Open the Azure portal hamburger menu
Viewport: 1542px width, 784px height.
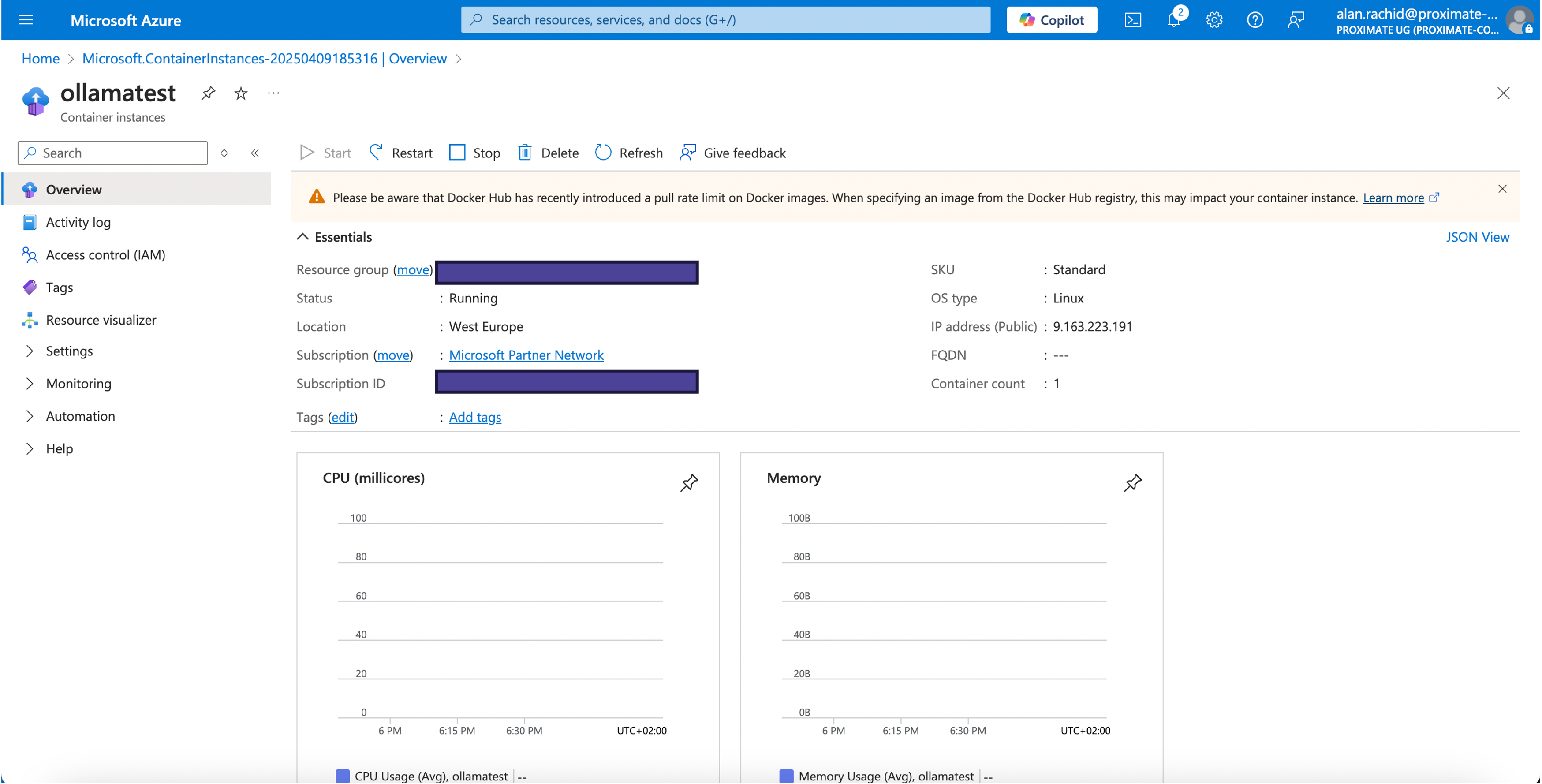[x=26, y=20]
